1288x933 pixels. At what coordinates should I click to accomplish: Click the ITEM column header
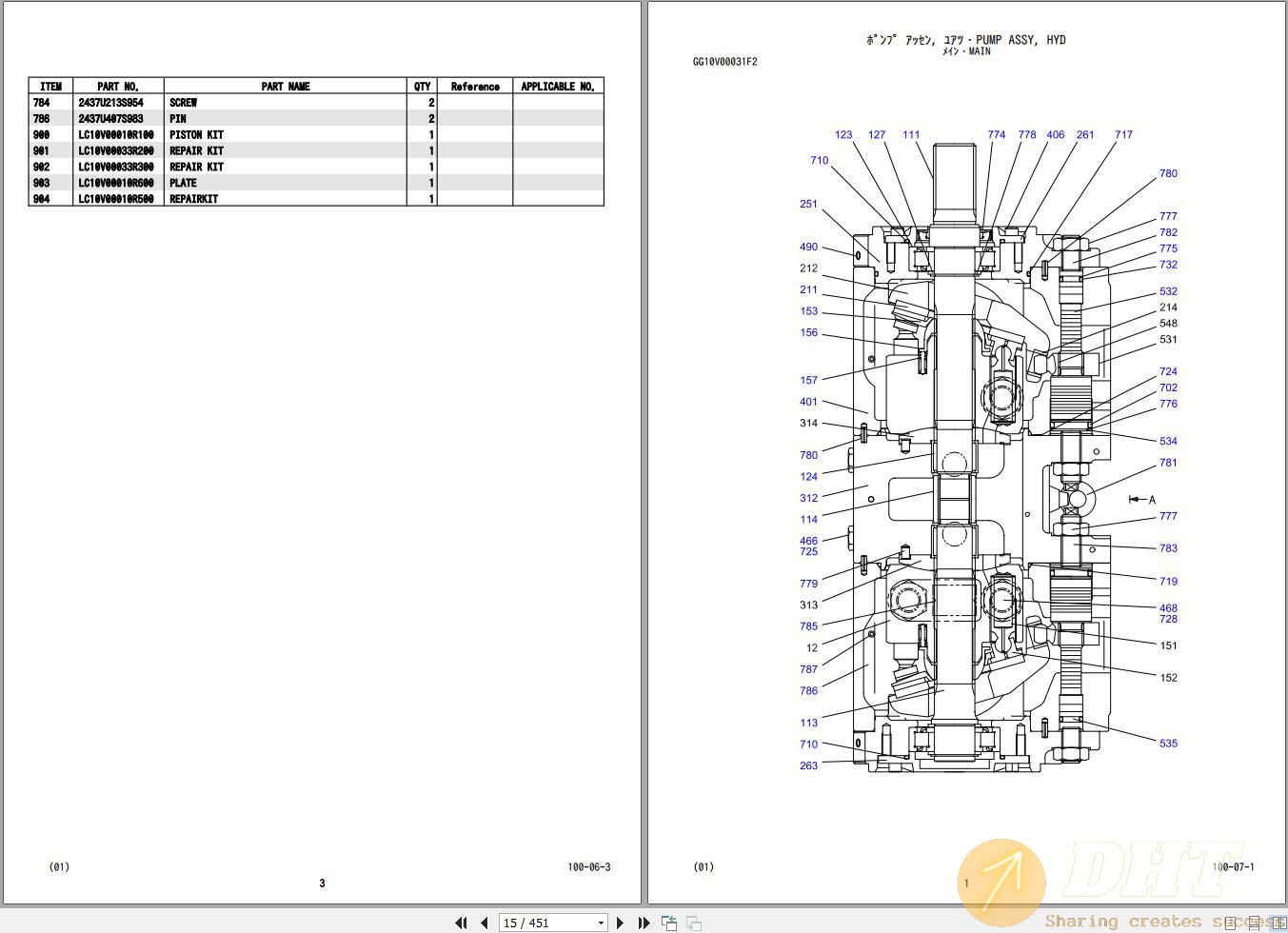(x=51, y=87)
